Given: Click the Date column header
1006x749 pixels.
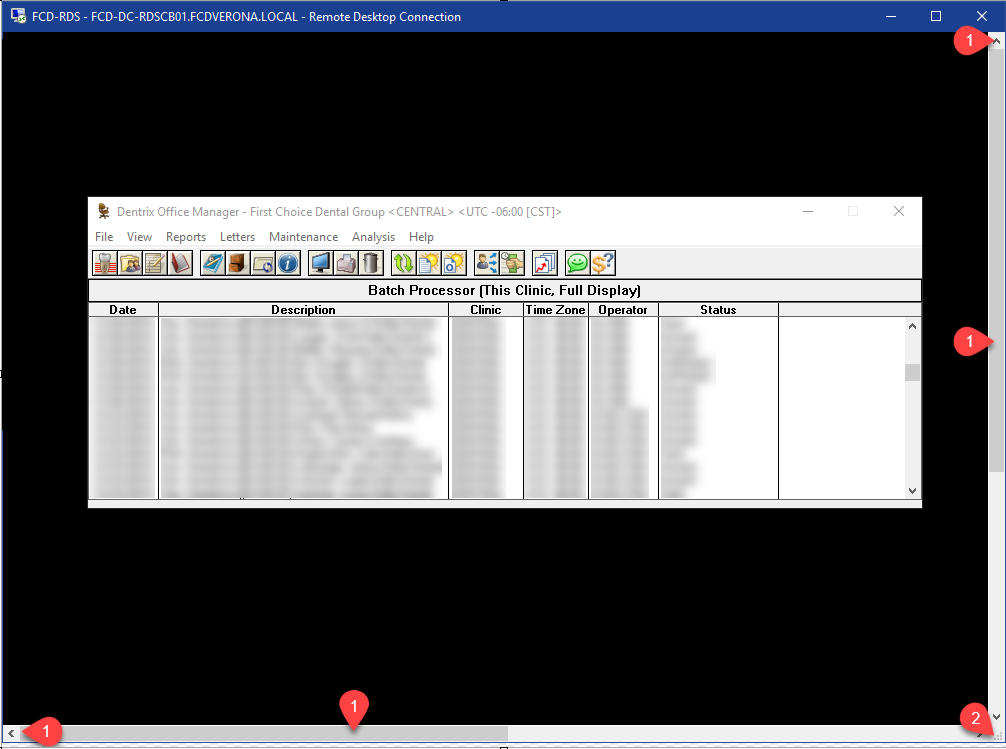Looking at the screenshot, I should (123, 310).
